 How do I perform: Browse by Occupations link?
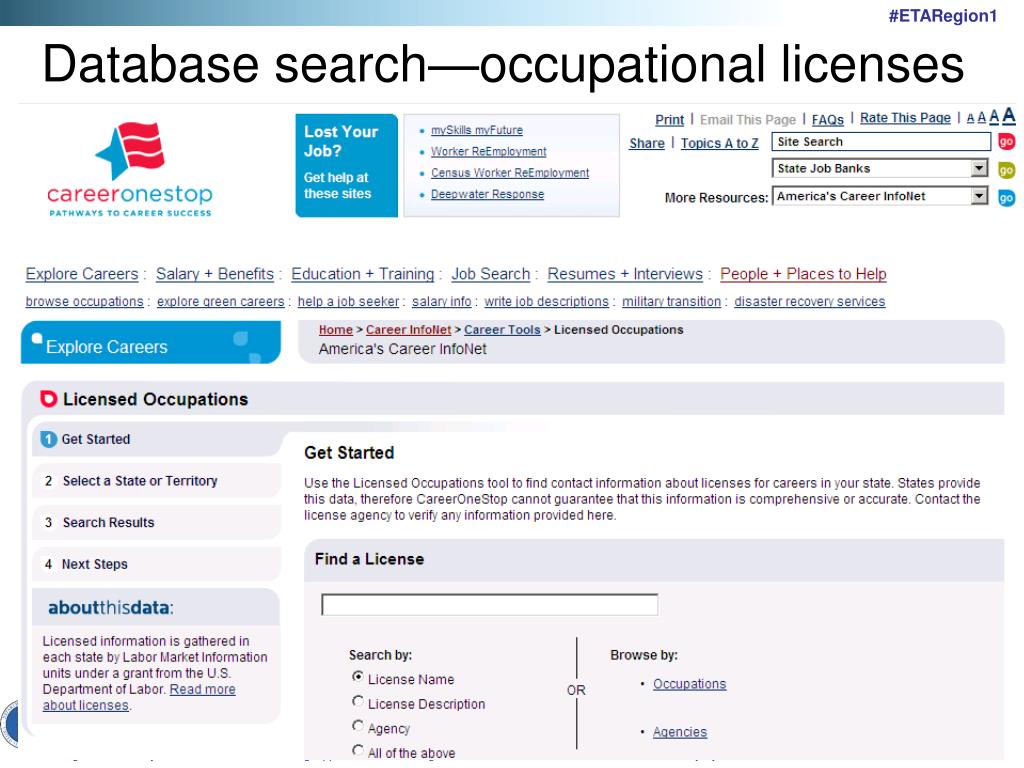click(x=690, y=684)
